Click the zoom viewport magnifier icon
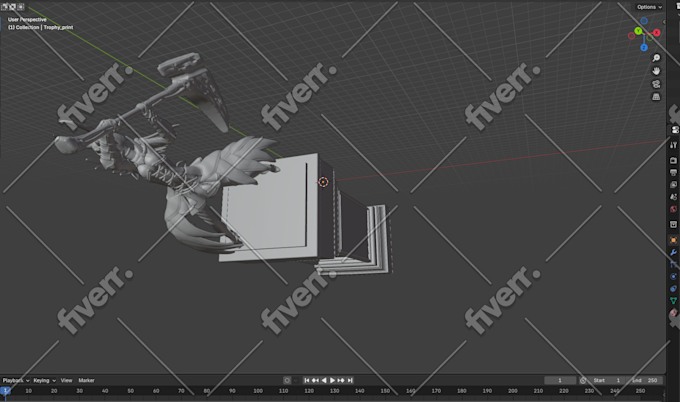Screen dimensions: 680x402 coord(656,58)
